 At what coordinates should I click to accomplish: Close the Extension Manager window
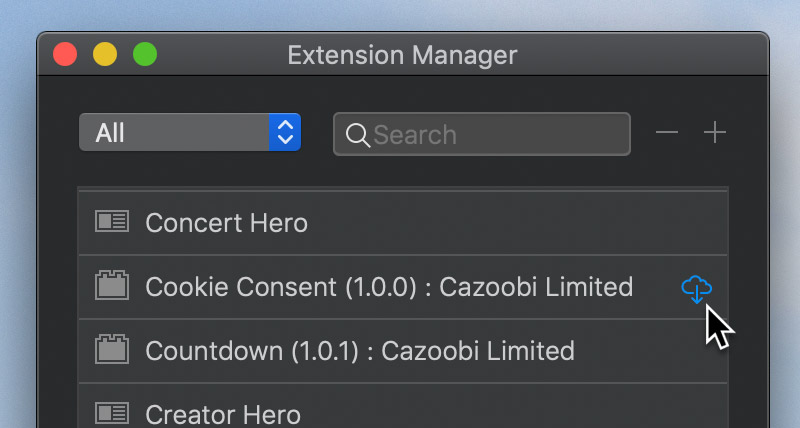(x=65, y=54)
